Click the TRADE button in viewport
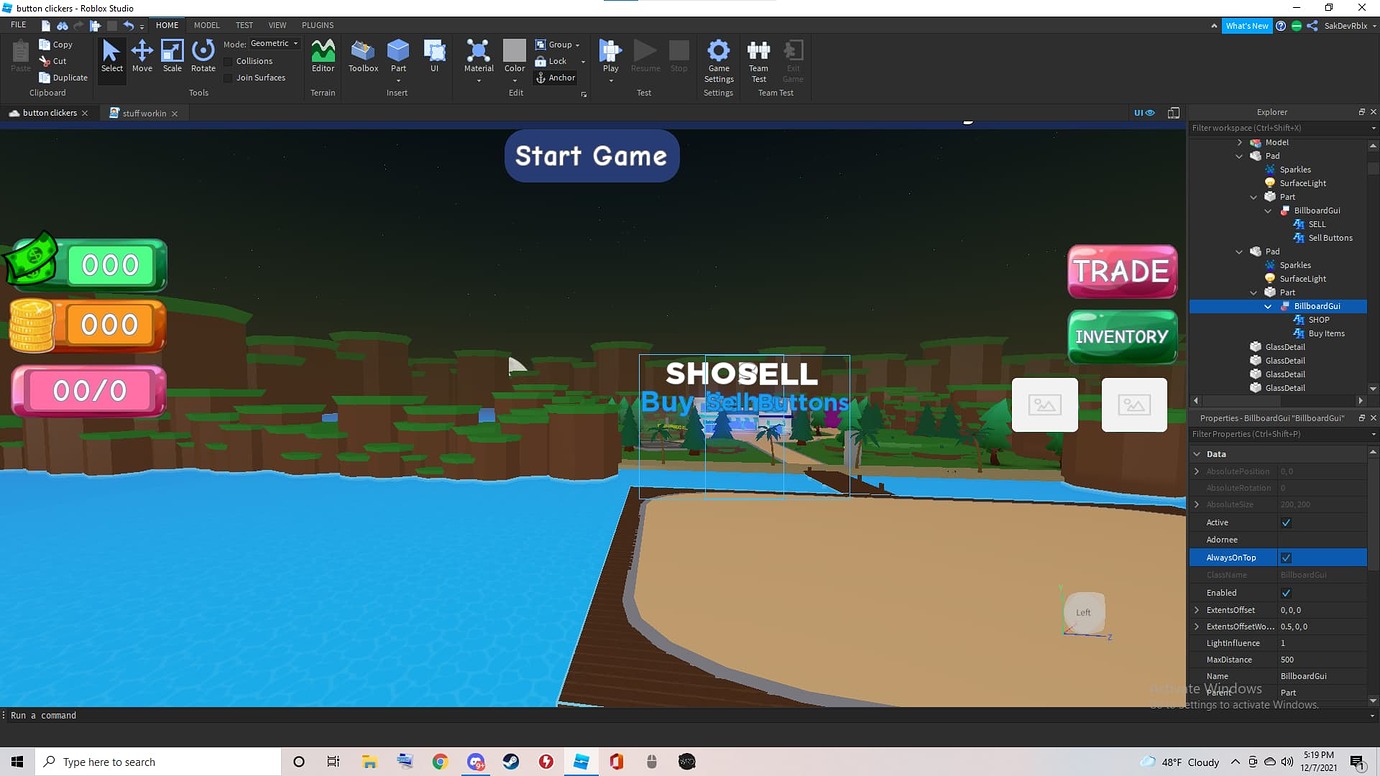 pos(1122,271)
